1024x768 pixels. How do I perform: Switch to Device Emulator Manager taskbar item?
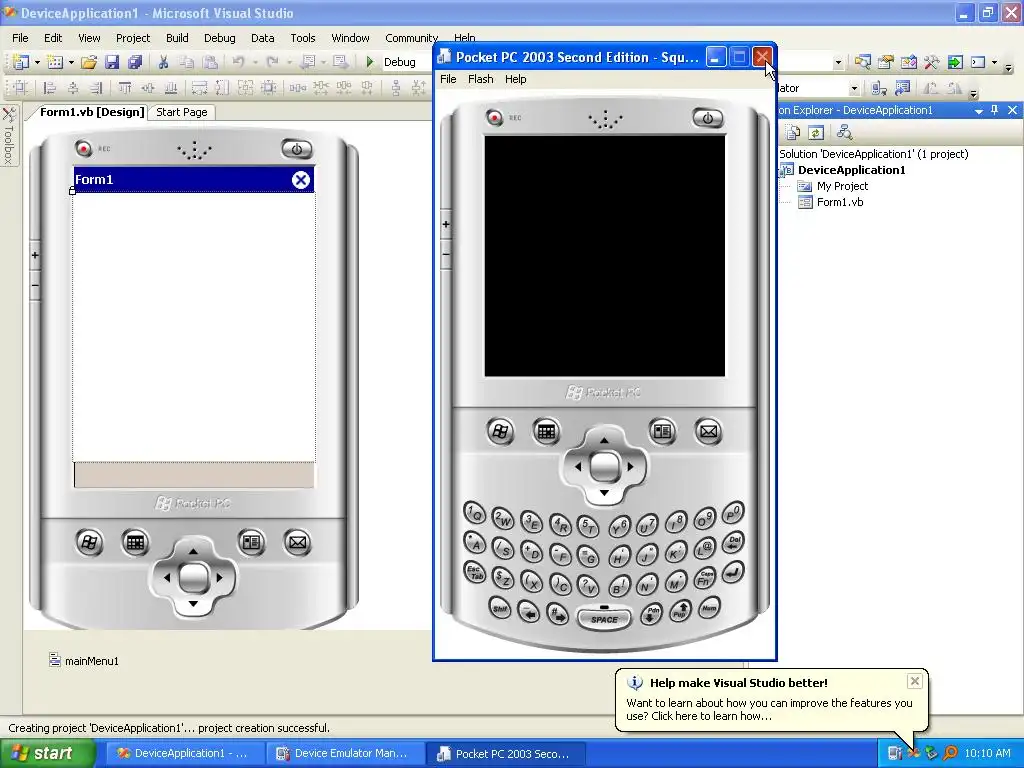pos(344,754)
